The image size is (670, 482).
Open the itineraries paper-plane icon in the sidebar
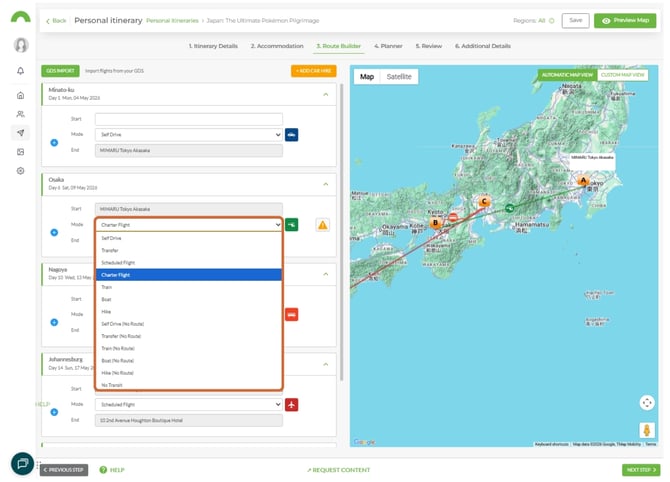coord(21,133)
